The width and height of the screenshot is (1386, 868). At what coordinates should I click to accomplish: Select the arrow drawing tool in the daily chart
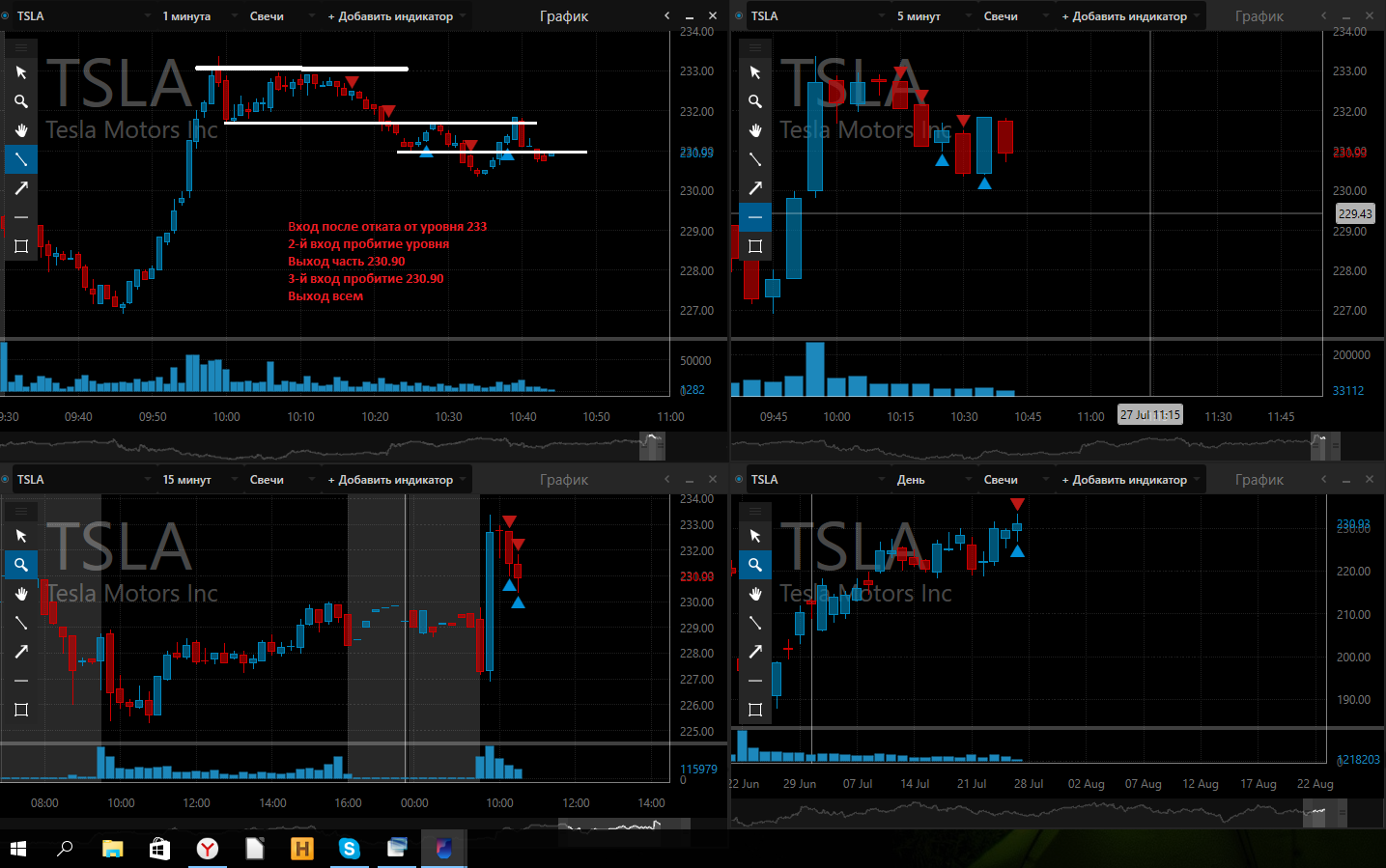755,652
